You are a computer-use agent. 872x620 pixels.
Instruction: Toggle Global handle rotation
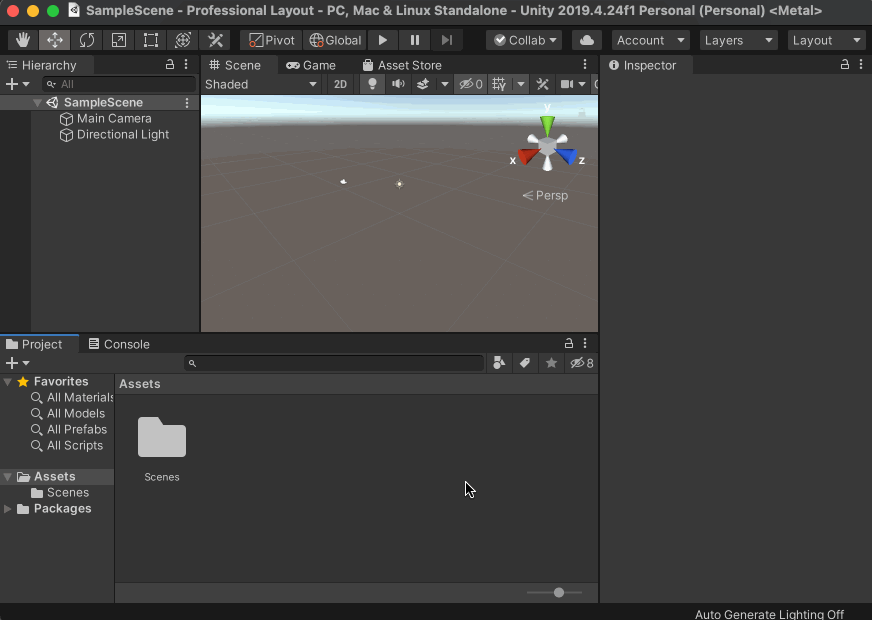335,40
